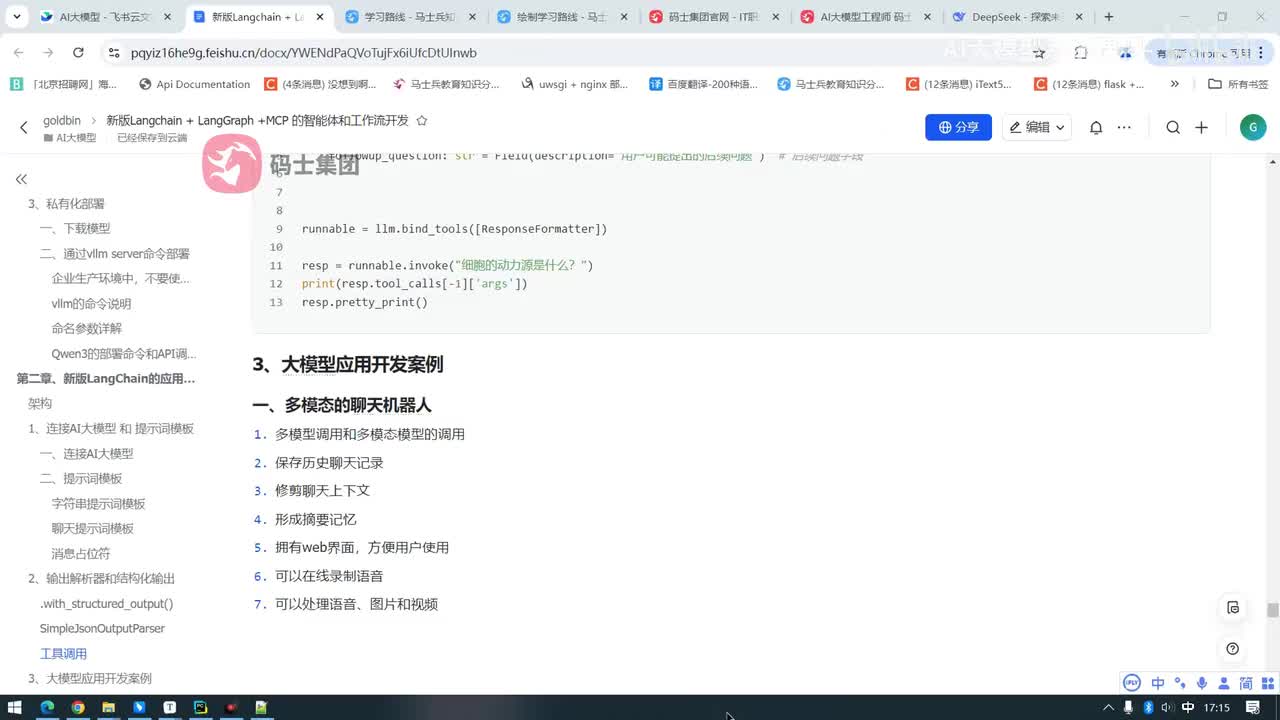Open Microsoft Edge from taskbar
1280x720 pixels.
(x=47, y=707)
